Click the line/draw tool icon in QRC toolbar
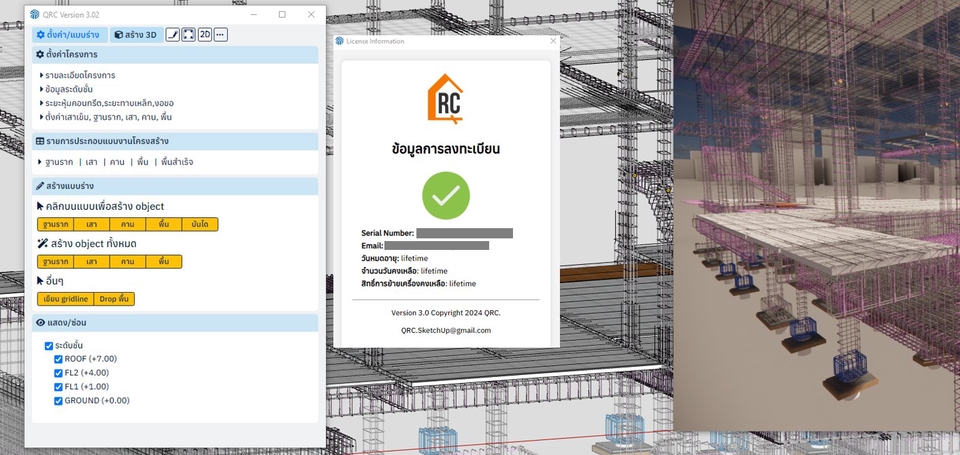Viewport: 960px width, 455px height. pyautogui.click(x=173, y=35)
